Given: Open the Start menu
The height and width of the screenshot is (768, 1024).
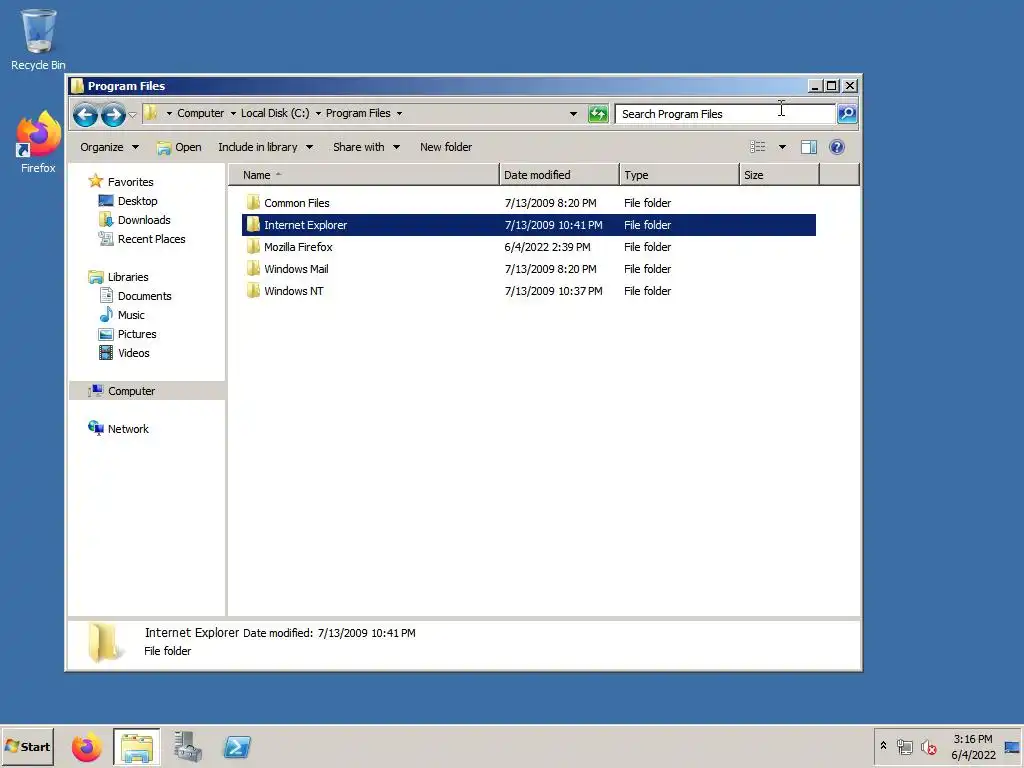Looking at the screenshot, I should point(27,746).
